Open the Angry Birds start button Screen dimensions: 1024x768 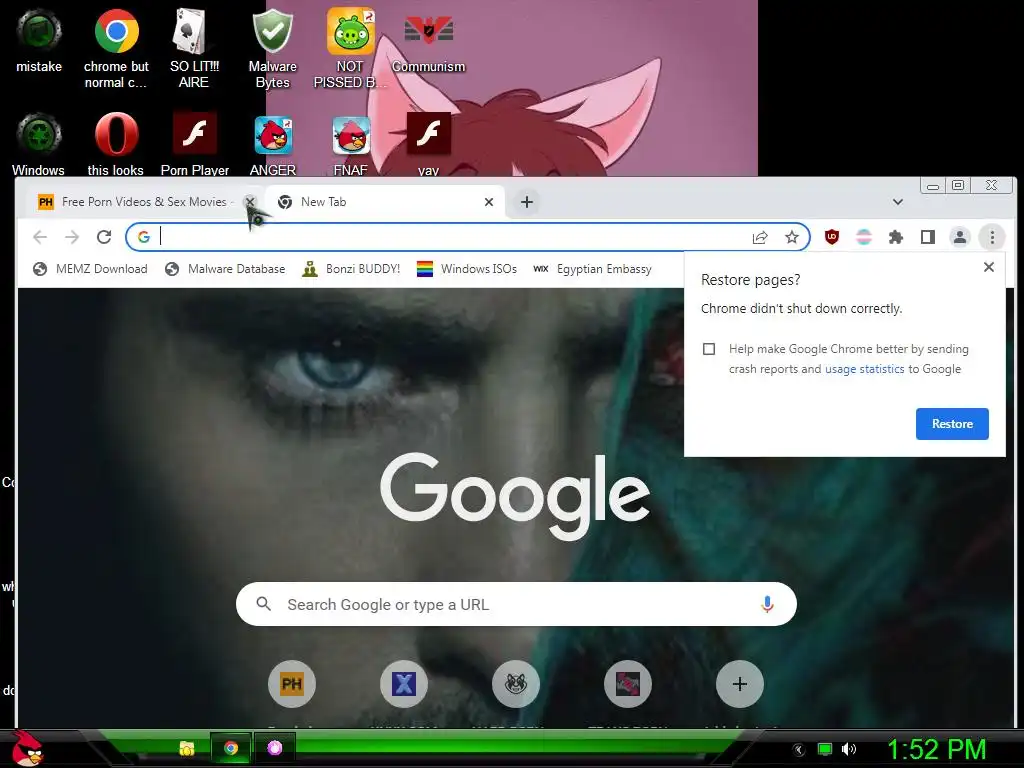(x=27, y=748)
